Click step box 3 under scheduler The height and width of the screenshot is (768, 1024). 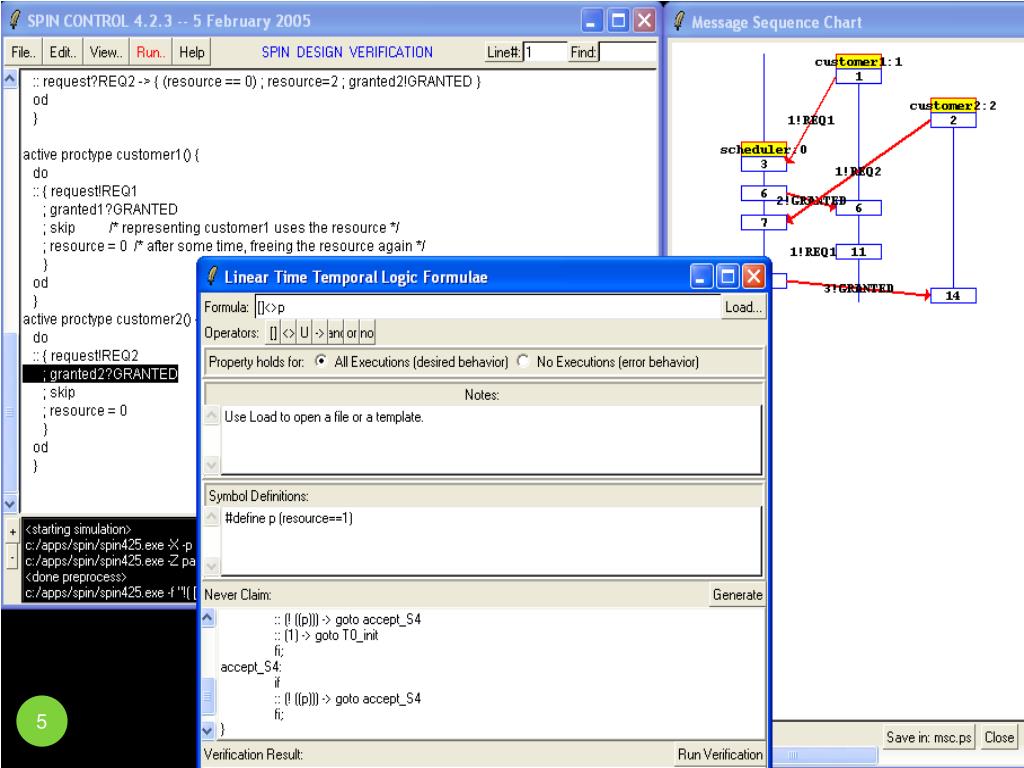coord(763,164)
